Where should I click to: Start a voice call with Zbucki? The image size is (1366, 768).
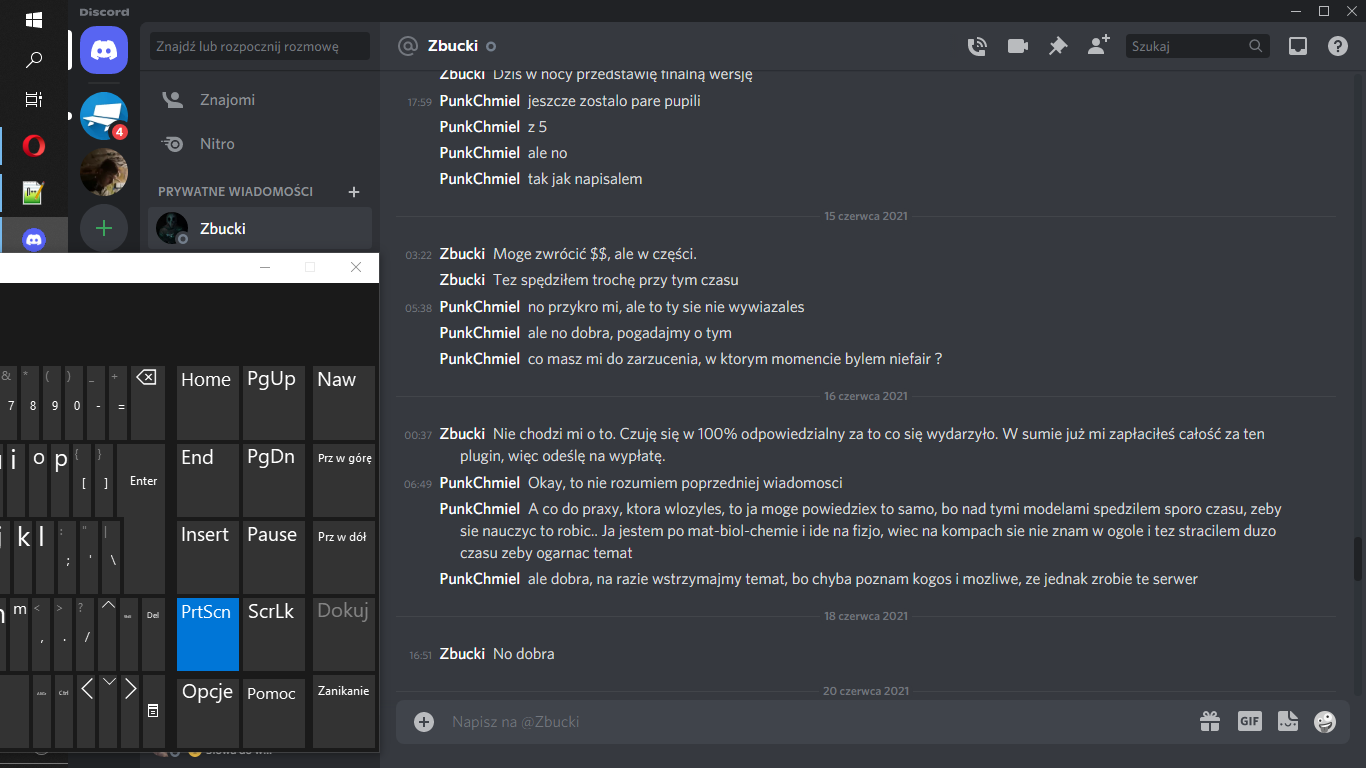coord(977,46)
